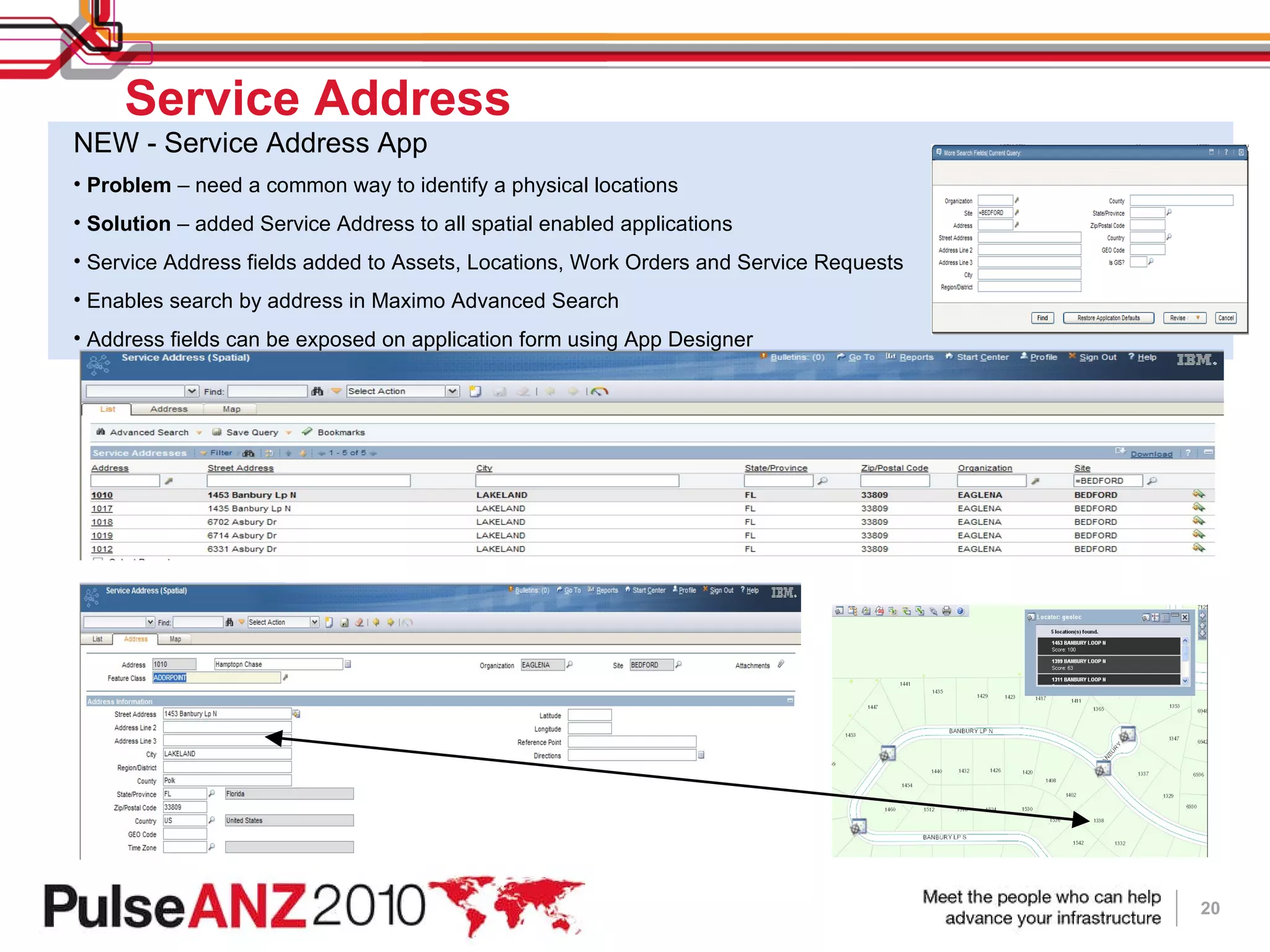Click New Record icon in list view toolbar

pos(476,391)
